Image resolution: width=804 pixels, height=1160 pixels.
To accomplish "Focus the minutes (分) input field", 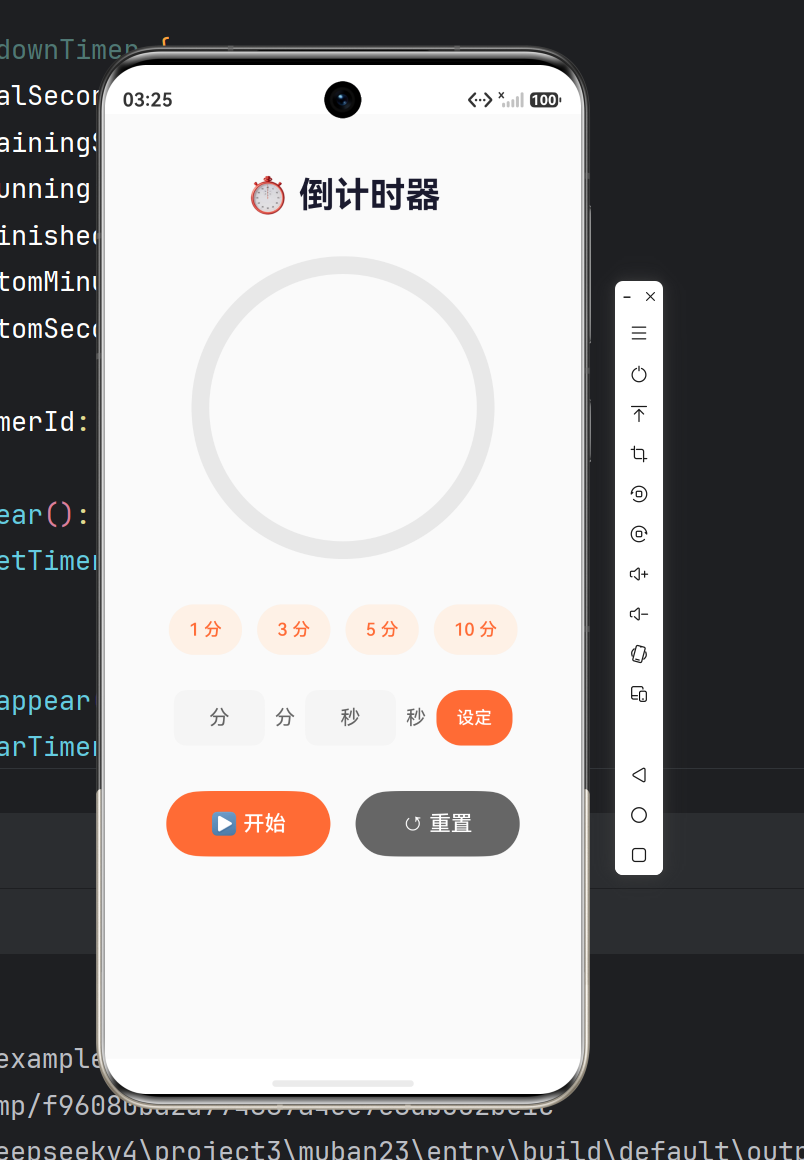I will click(219, 718).
